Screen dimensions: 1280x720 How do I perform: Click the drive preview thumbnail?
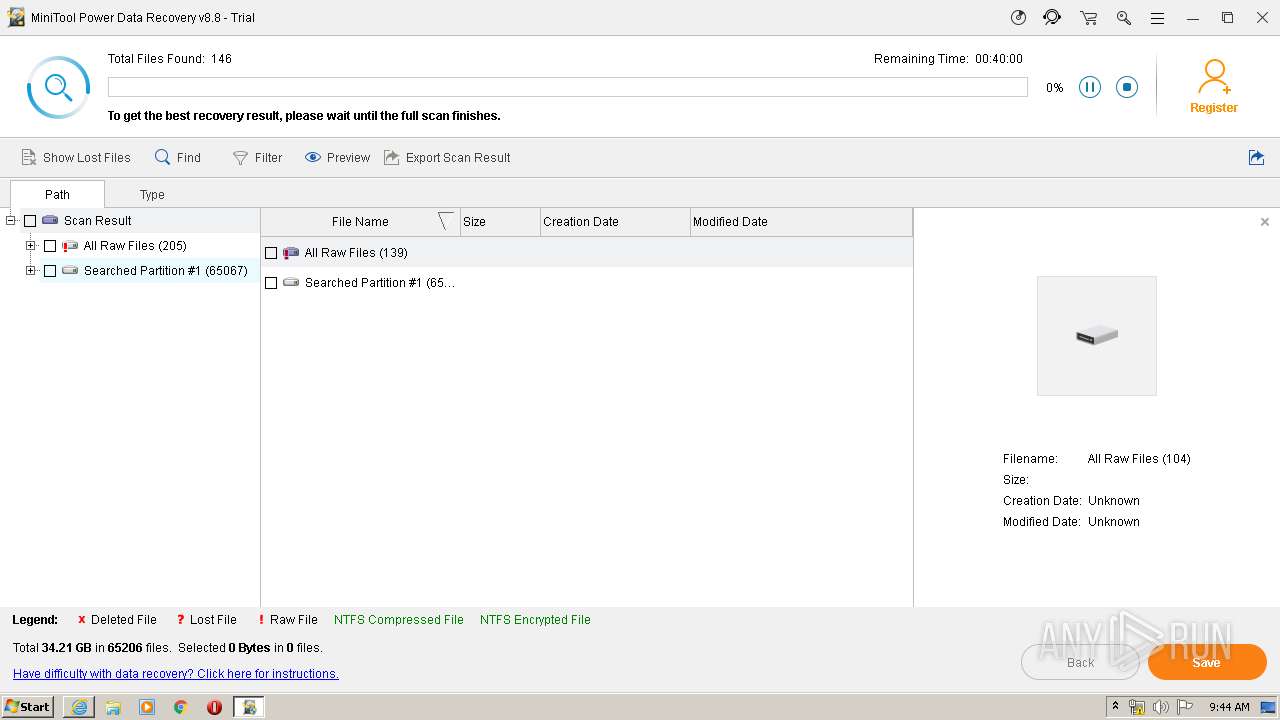coord(1097,336)
